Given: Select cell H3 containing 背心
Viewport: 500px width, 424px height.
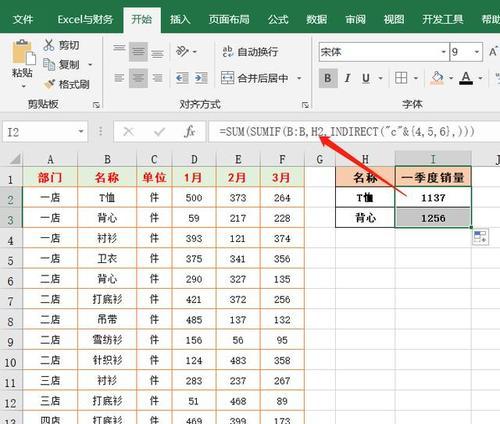Looking at the screenshot, I should click(365, 218).
